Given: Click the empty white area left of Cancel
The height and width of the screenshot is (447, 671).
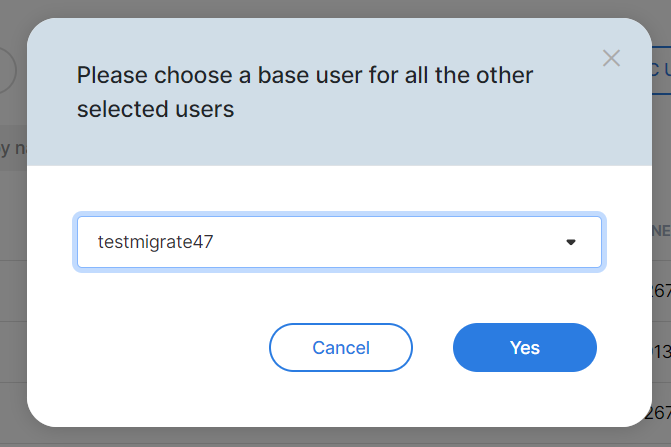Looking at the screenshot, I should tap(150, 348).
